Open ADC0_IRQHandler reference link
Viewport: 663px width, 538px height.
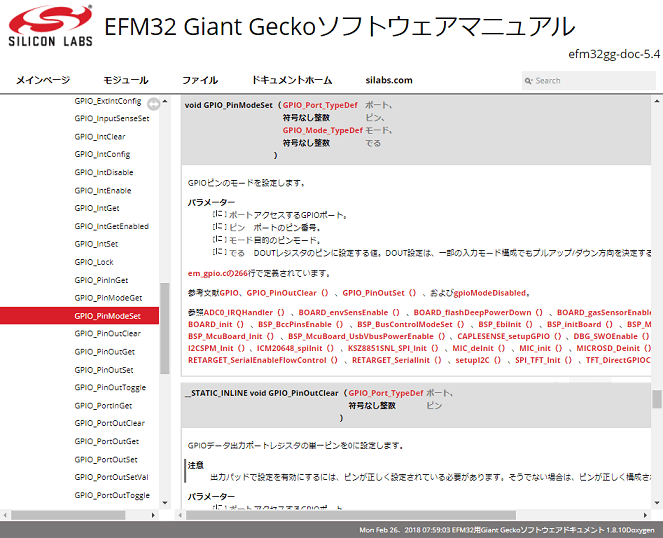coord(244,312)
